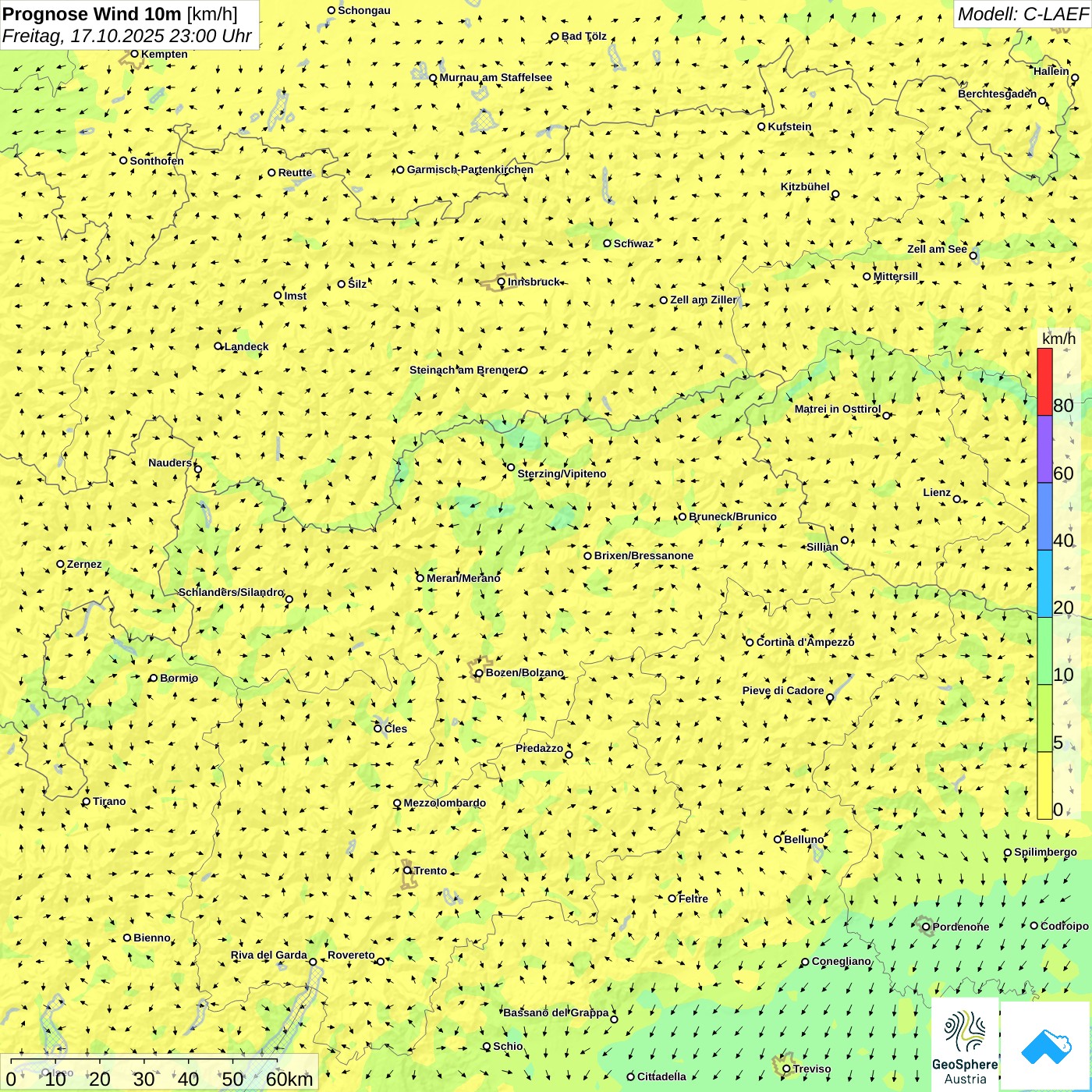Click the 'Prognose Wind 10m' title text

tap(92, 13)
